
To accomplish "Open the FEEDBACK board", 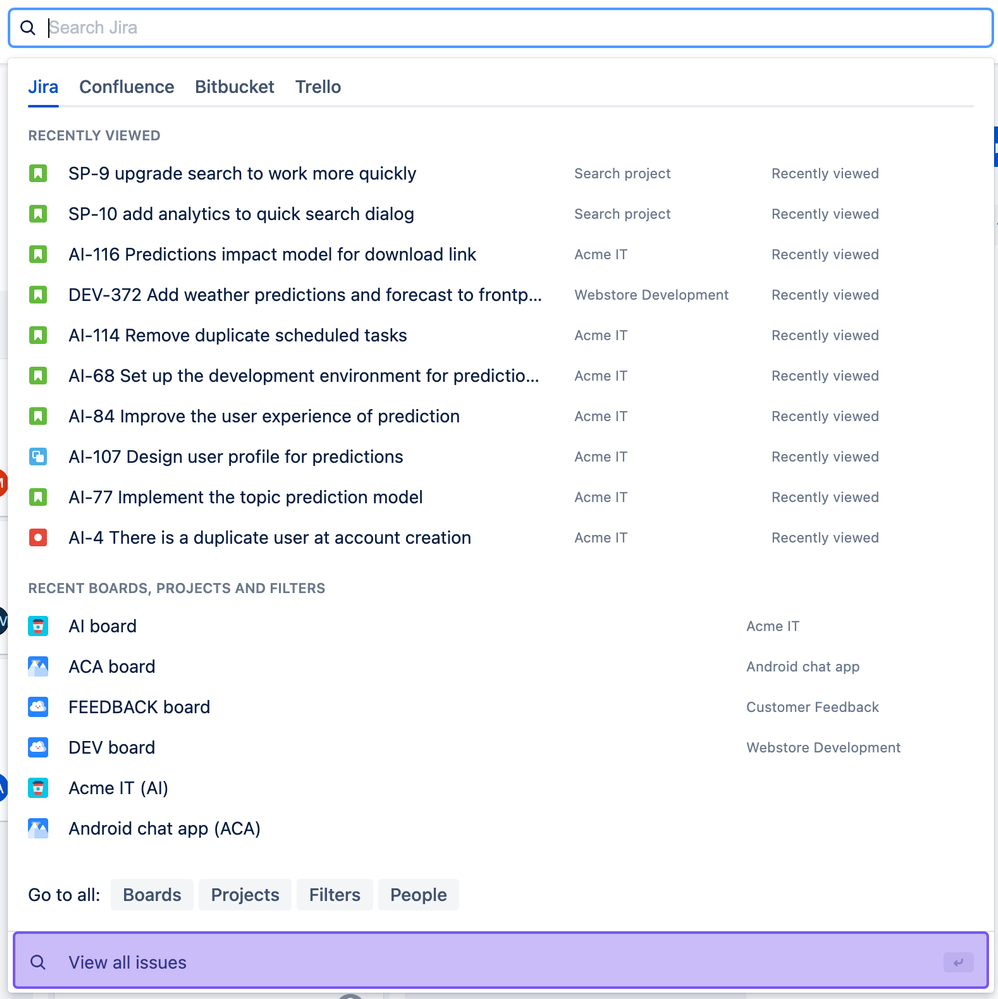I will [139, 707].
